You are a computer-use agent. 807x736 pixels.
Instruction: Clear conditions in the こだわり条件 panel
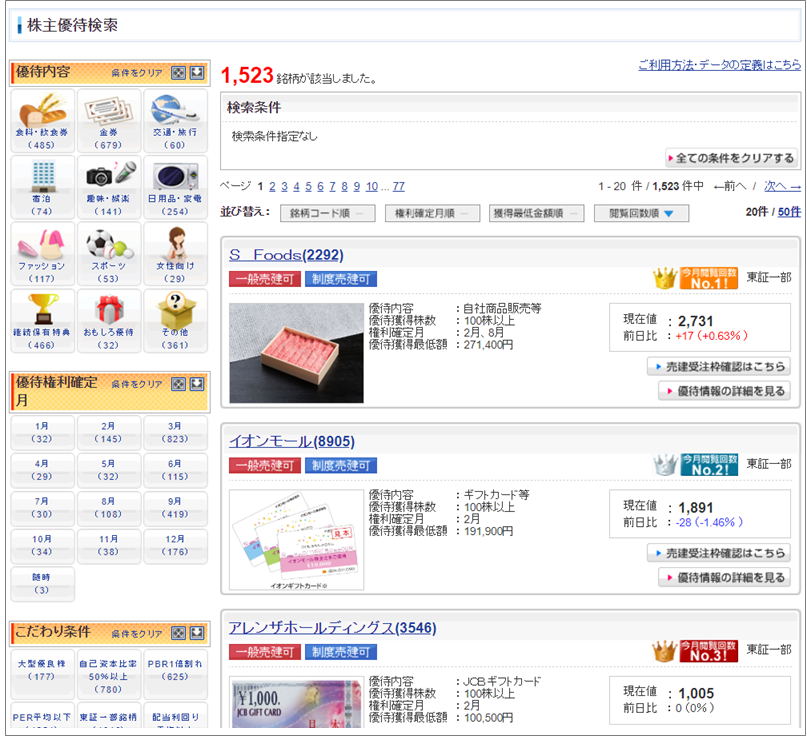[x=137, y=634]
